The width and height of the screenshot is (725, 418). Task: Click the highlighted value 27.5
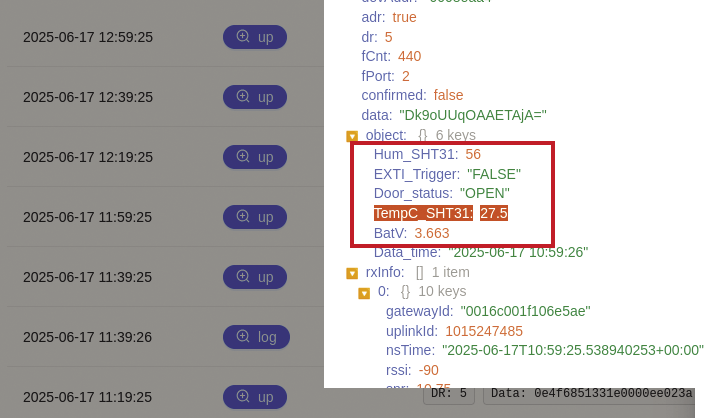494,213
